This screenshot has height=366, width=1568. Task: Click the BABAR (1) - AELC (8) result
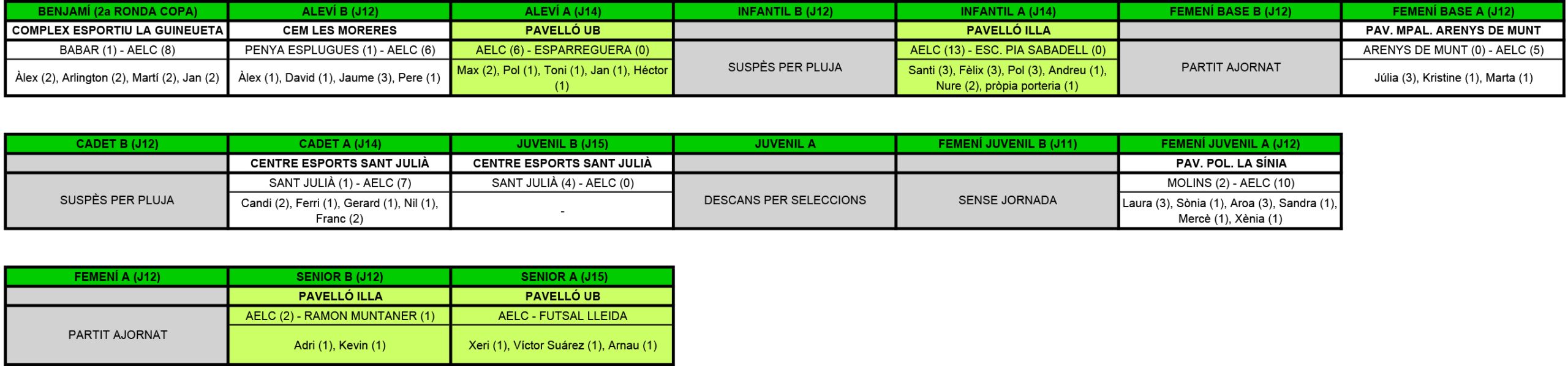117,50
